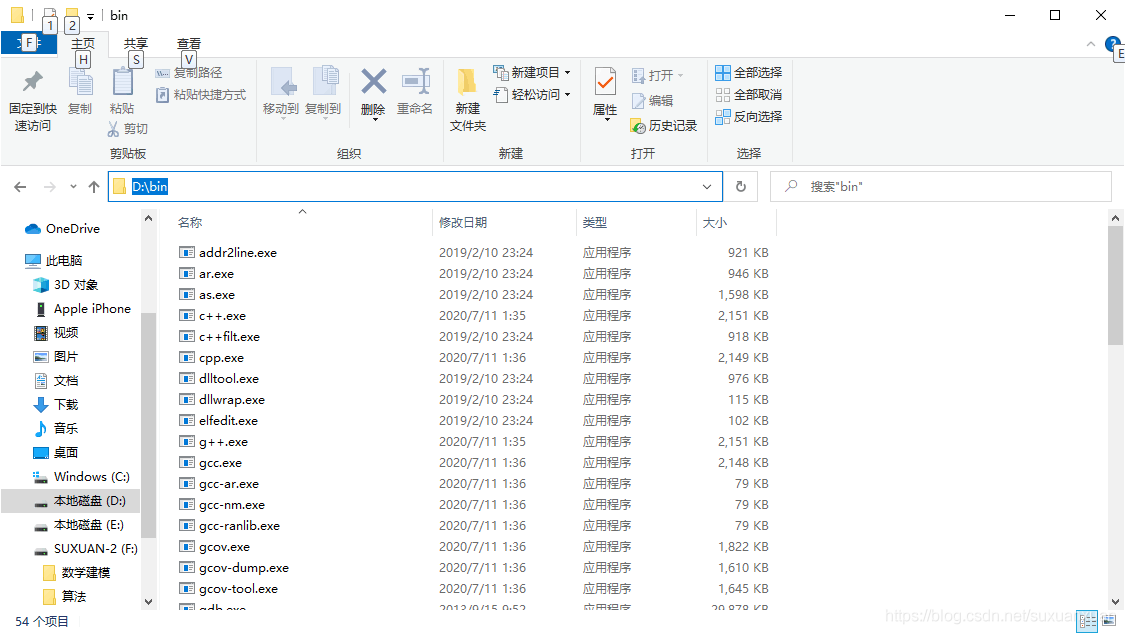The height and width of the screenshot is (634, 1125).
Task: Click the Delete (删除) red X icon
Action: (374, 82)
